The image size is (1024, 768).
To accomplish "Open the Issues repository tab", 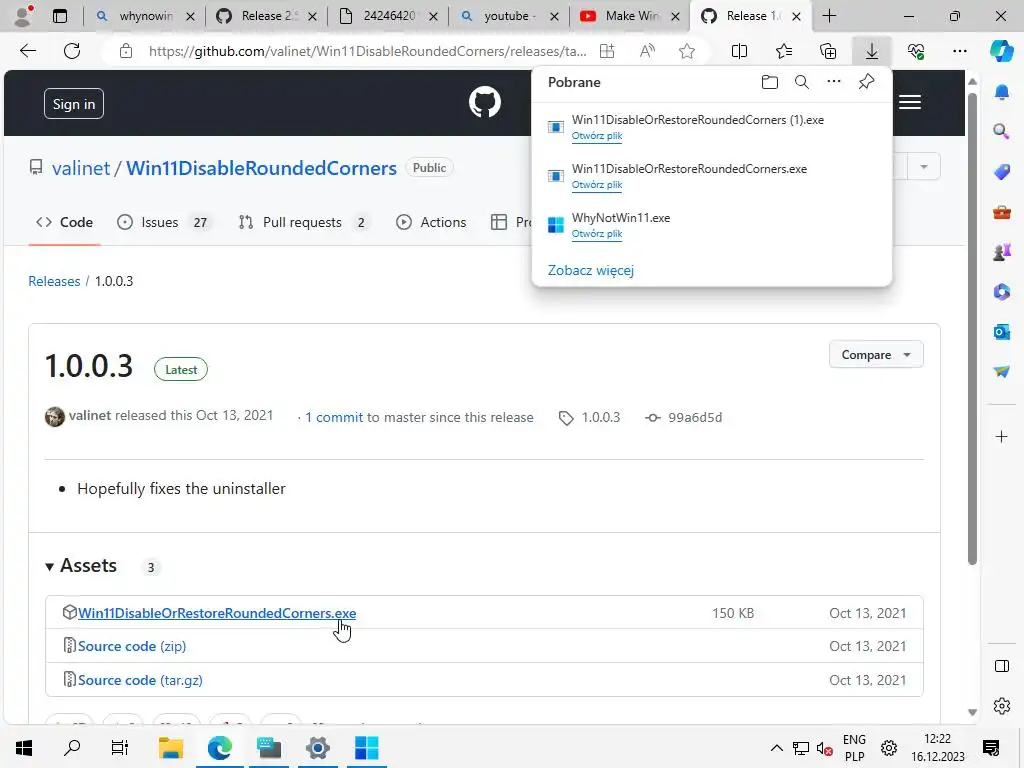I will 163,222.
